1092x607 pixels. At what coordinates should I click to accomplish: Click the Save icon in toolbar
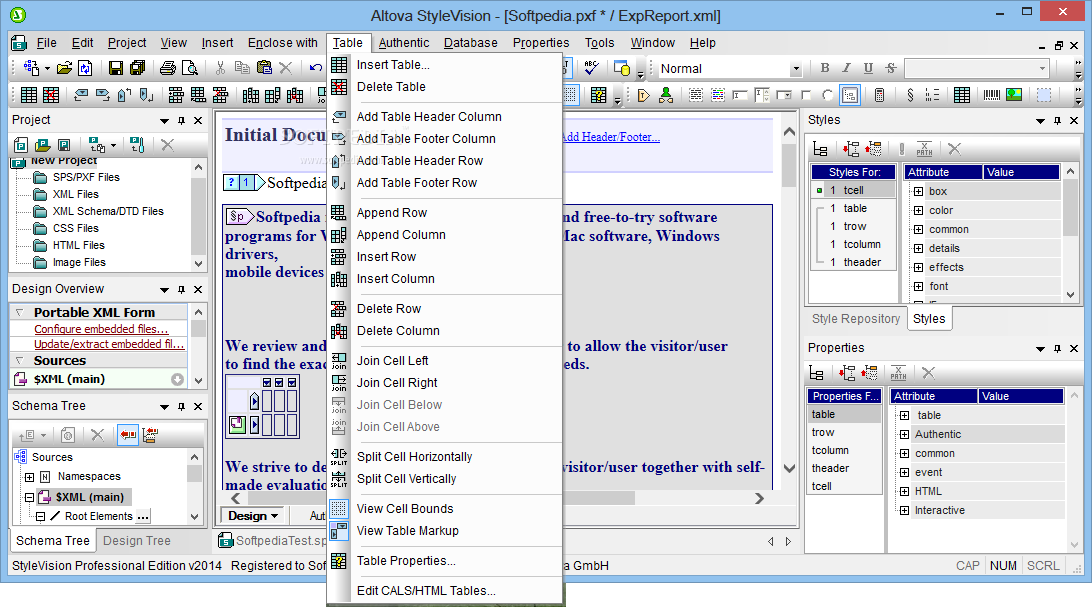[x=116, y=68]
